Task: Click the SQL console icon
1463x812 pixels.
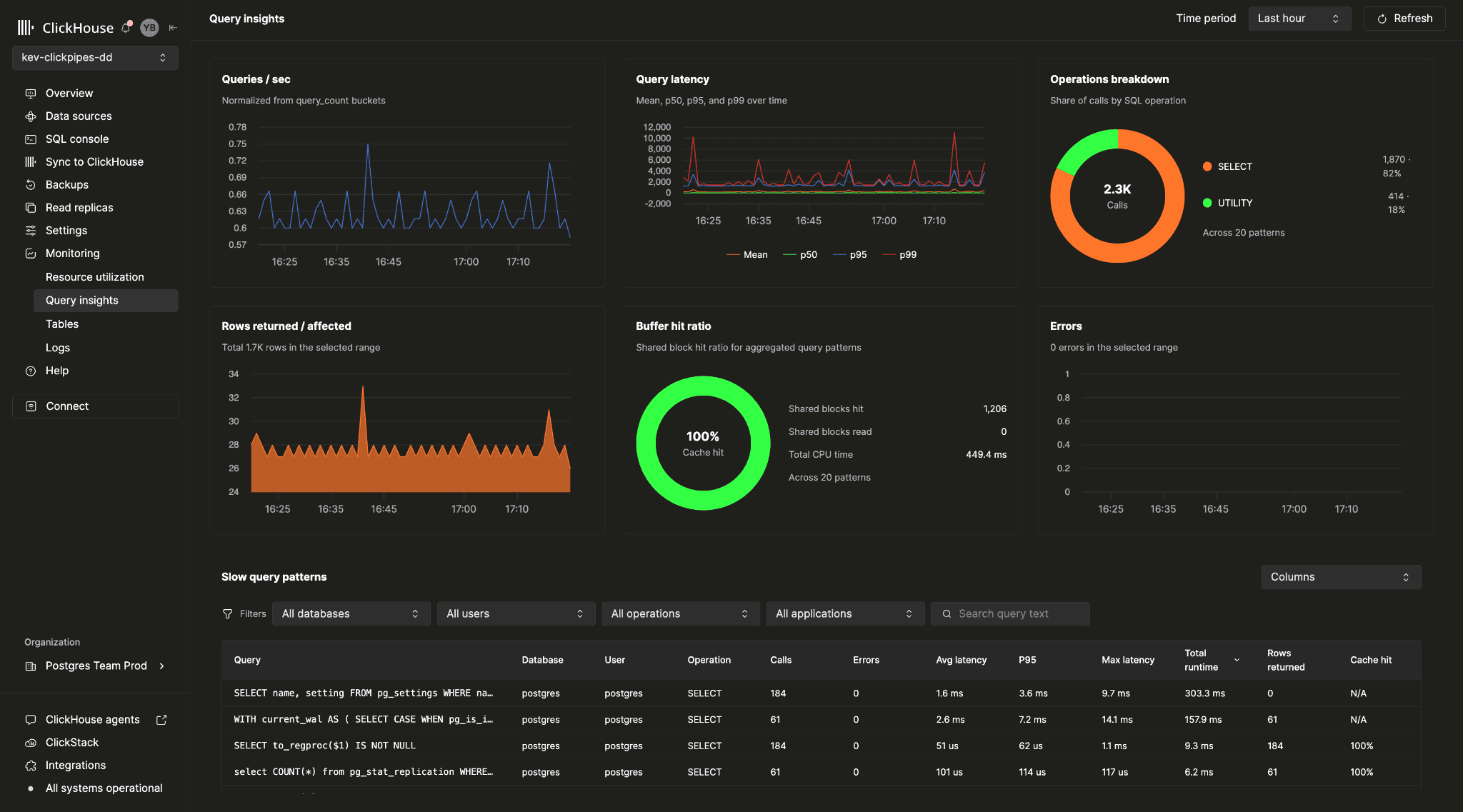Action: tap(31, 139)
